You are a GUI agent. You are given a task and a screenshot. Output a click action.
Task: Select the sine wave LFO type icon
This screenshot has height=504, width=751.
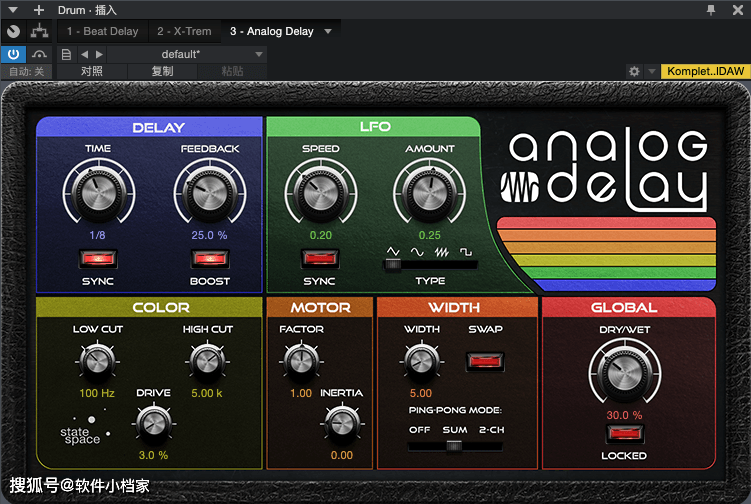click(x=418, y=250)
